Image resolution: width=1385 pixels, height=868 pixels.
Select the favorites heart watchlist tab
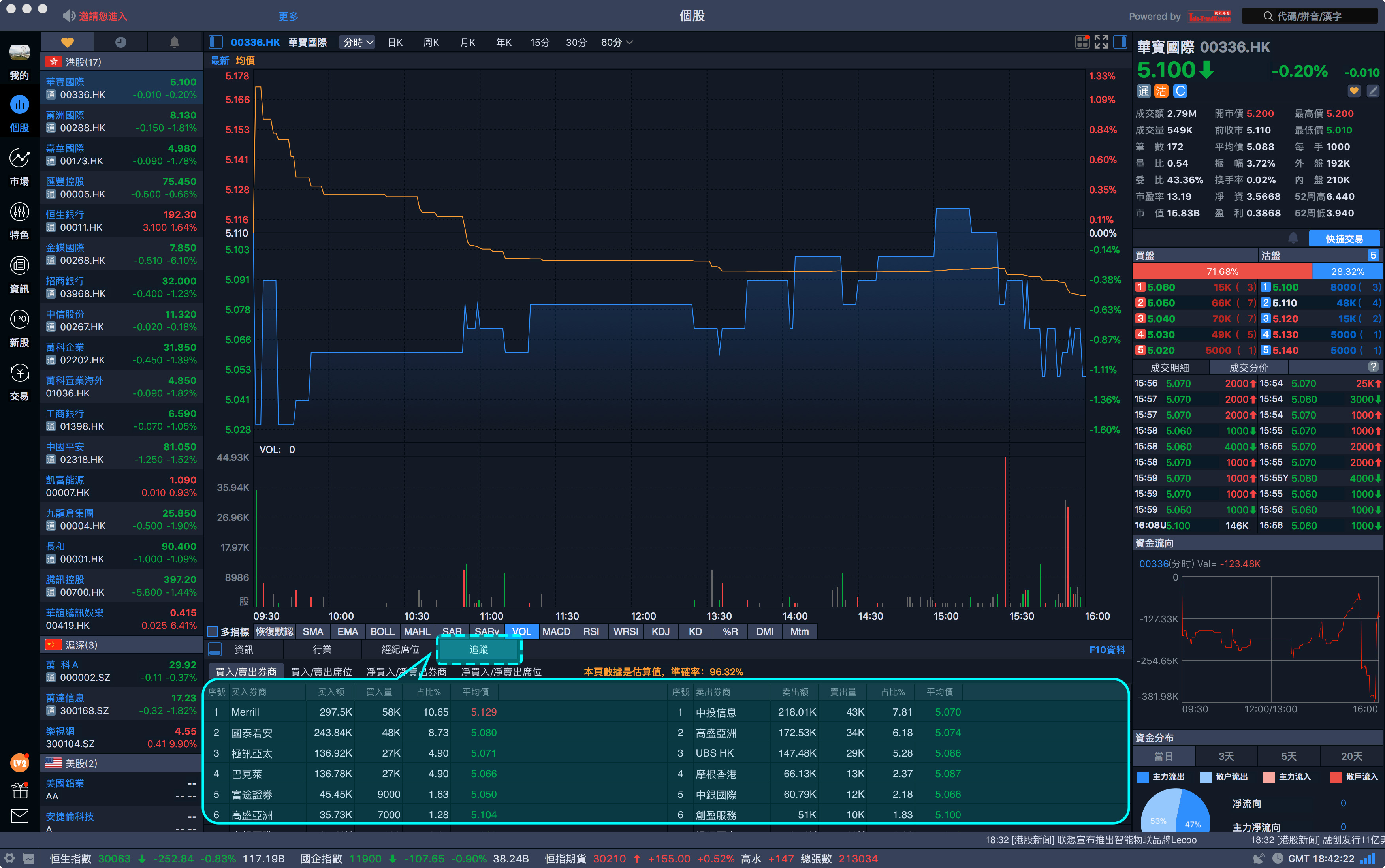67,42
